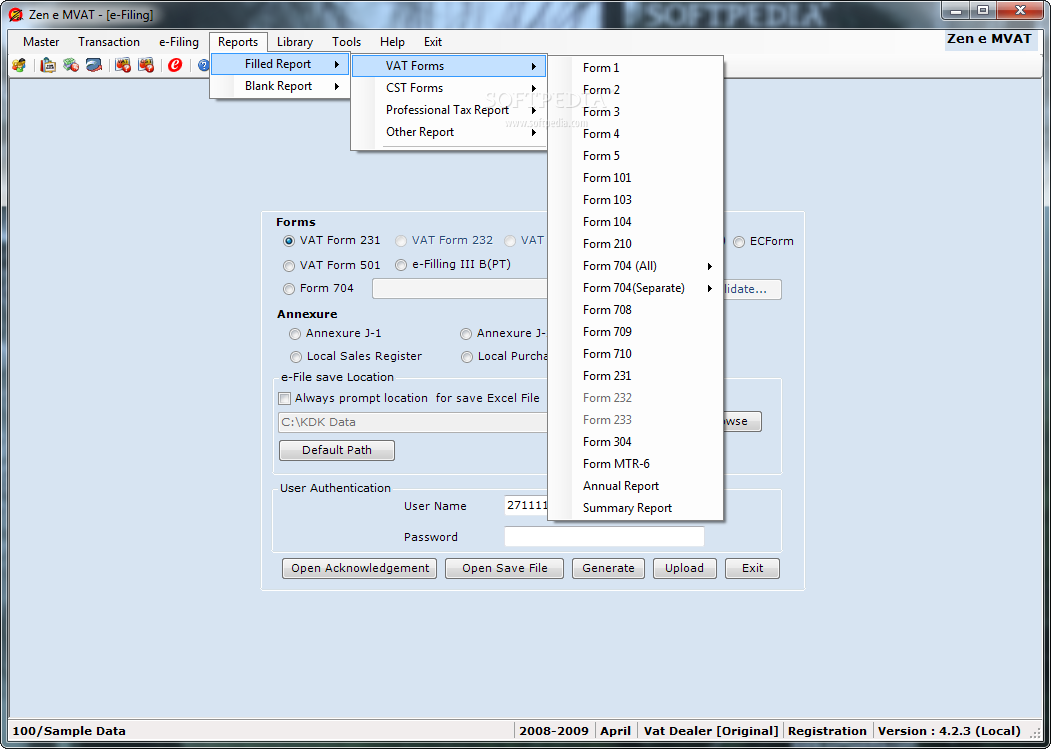Click the blue question mark help icon

[x=203, y=65]
